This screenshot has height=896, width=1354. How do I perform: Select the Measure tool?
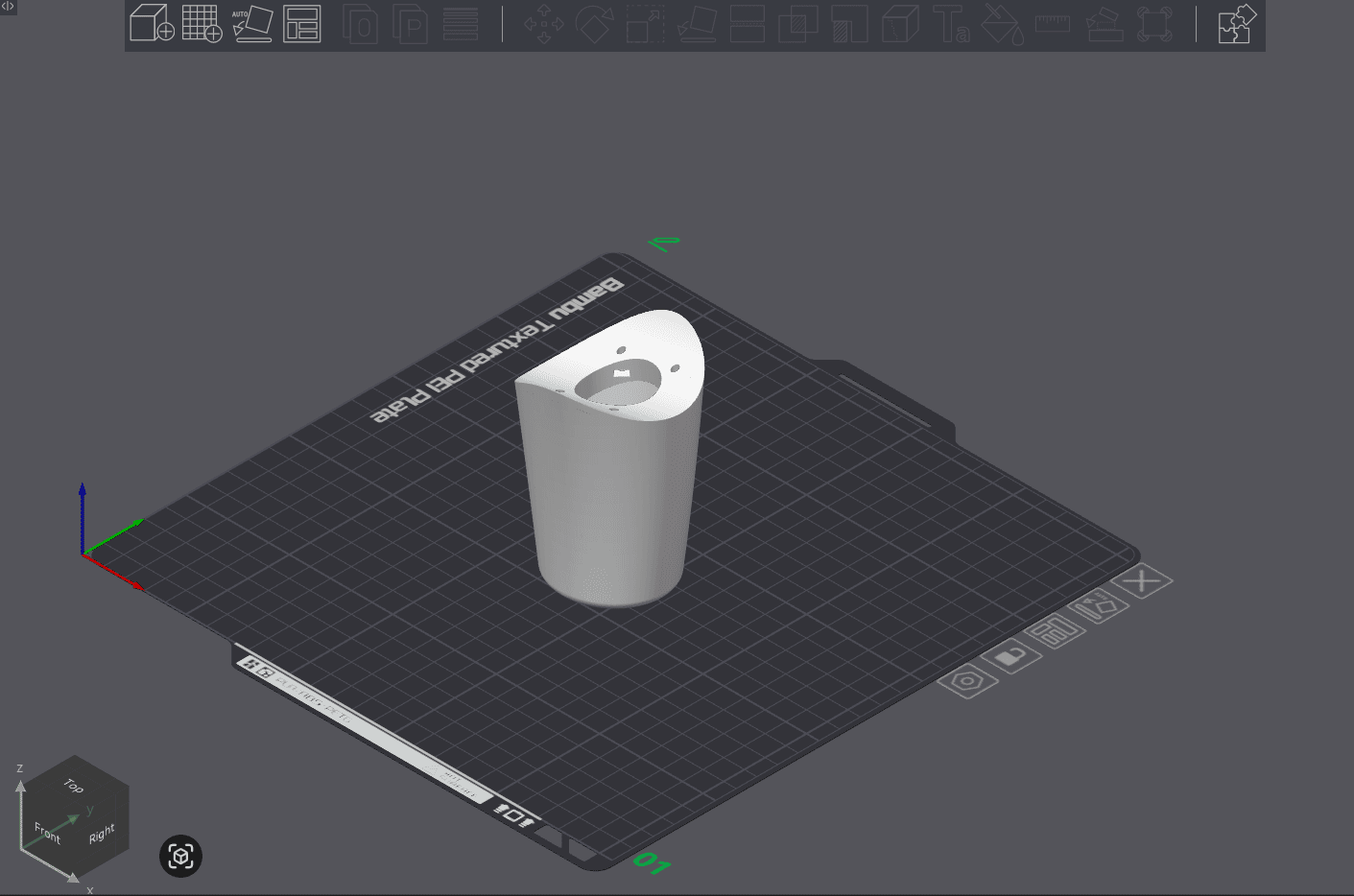tap(1051, 23)
